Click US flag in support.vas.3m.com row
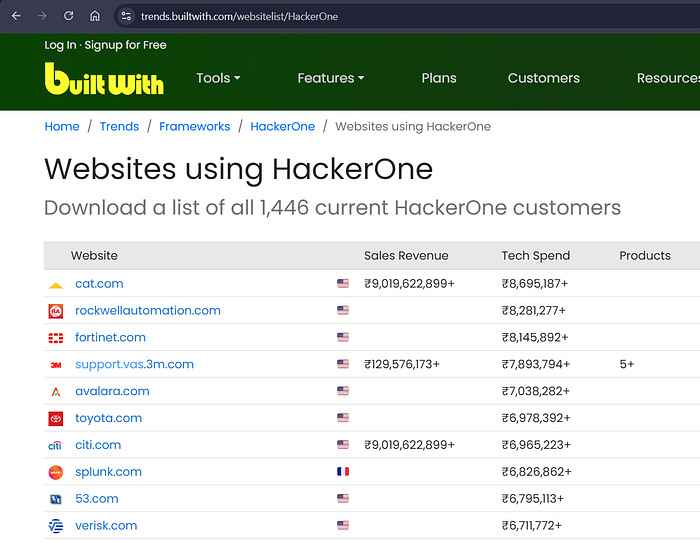Screen dimensions: 700x542 point(343,364)
